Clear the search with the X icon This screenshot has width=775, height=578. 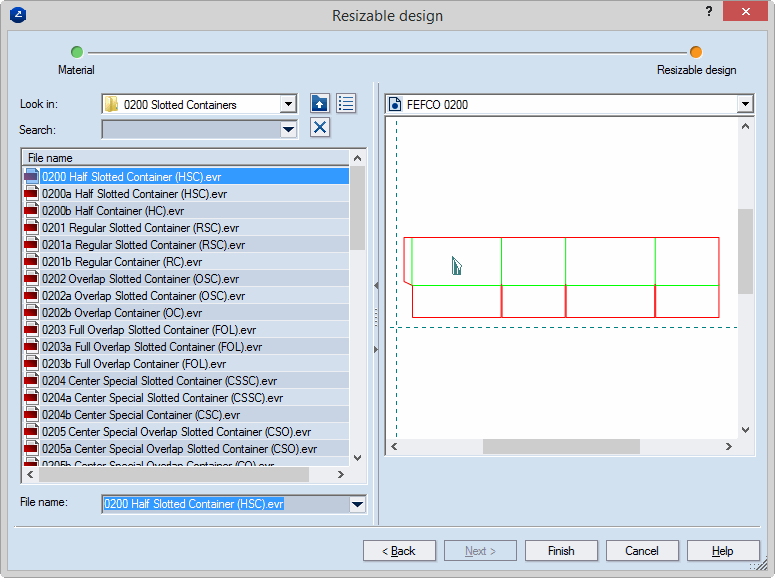(x=319, y=127)
